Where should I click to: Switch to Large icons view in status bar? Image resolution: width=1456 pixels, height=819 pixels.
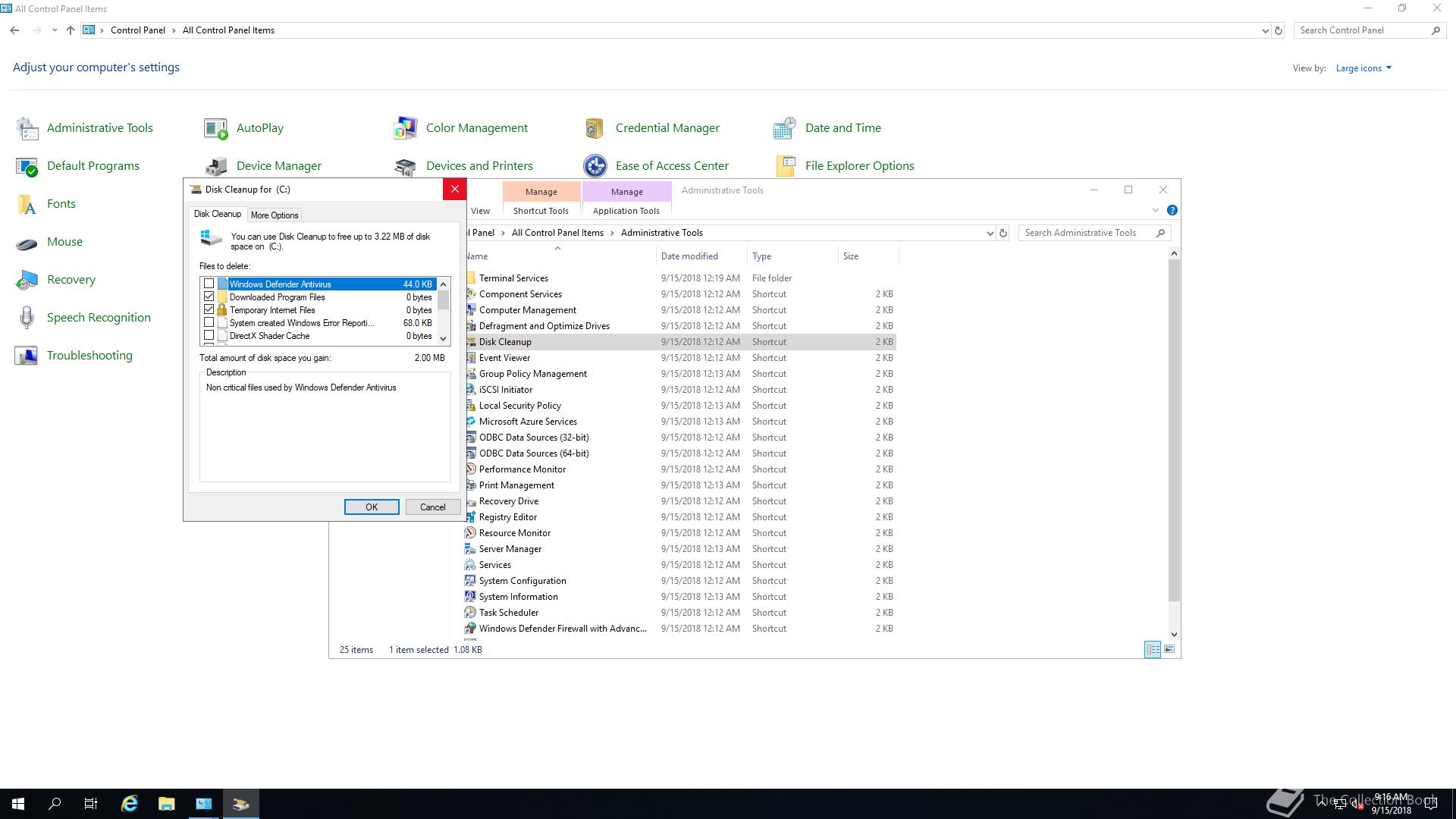click(1169, 649)
